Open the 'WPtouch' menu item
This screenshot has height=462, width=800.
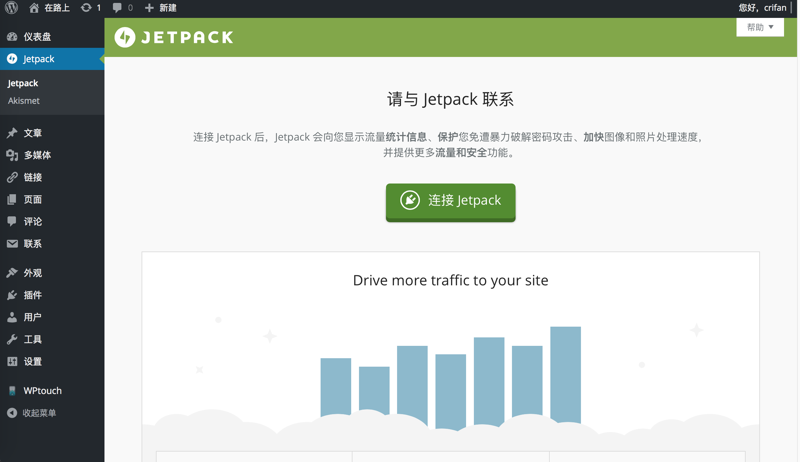coord(52,391)
